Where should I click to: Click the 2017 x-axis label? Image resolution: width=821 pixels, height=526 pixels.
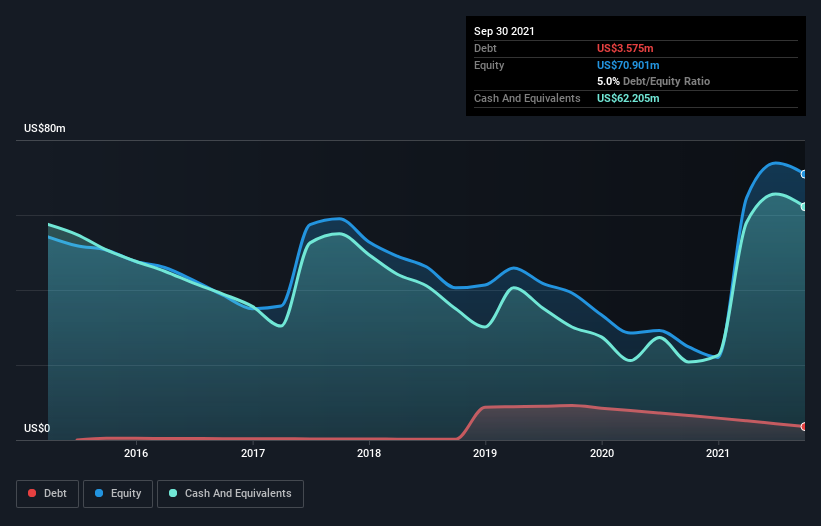click(x=253, y=453)
